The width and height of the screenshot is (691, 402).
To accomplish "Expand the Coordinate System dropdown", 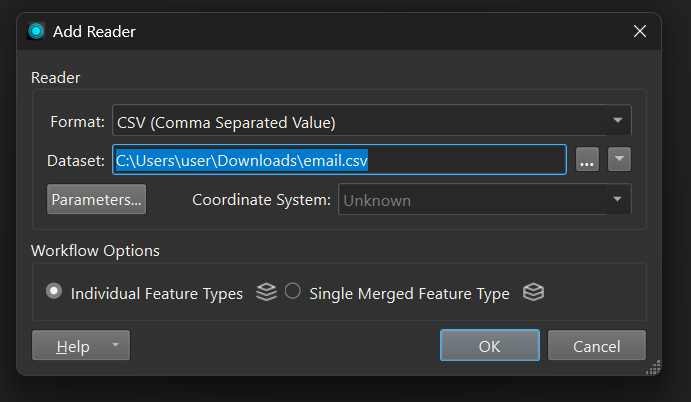I will pyautogui.click(x=617, y=199).
